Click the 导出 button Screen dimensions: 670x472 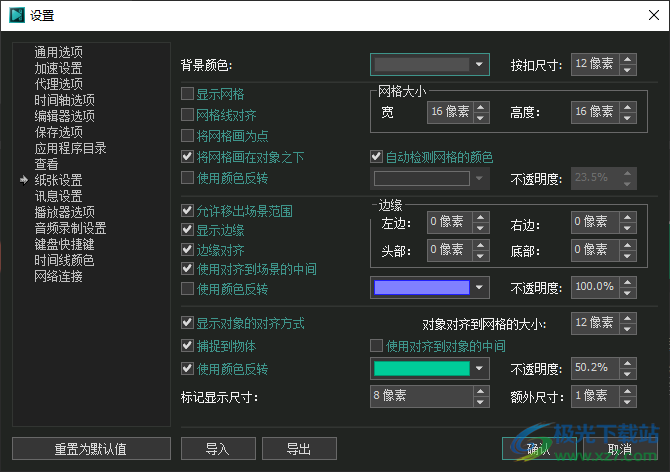tap(299, 449)
